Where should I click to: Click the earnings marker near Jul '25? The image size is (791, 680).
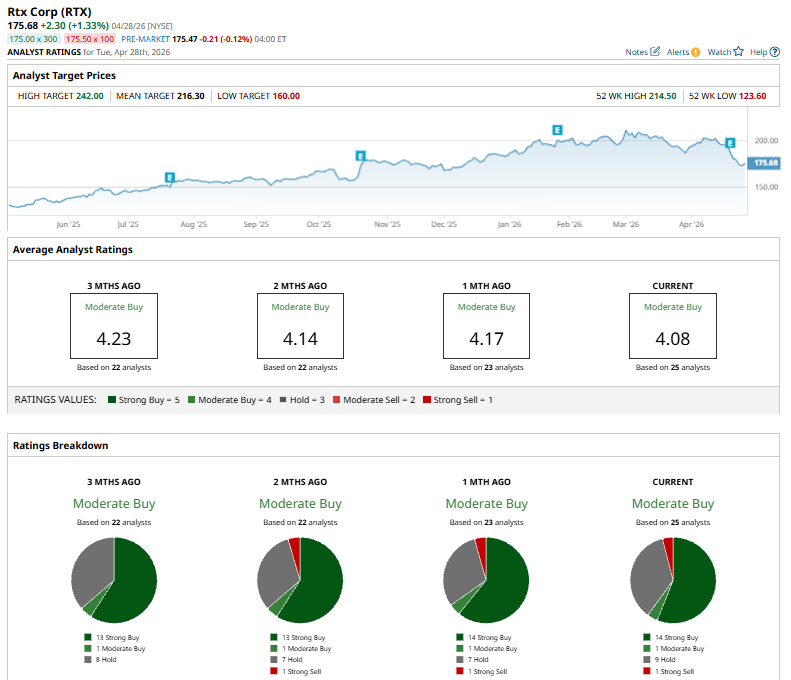click(170, 177)
